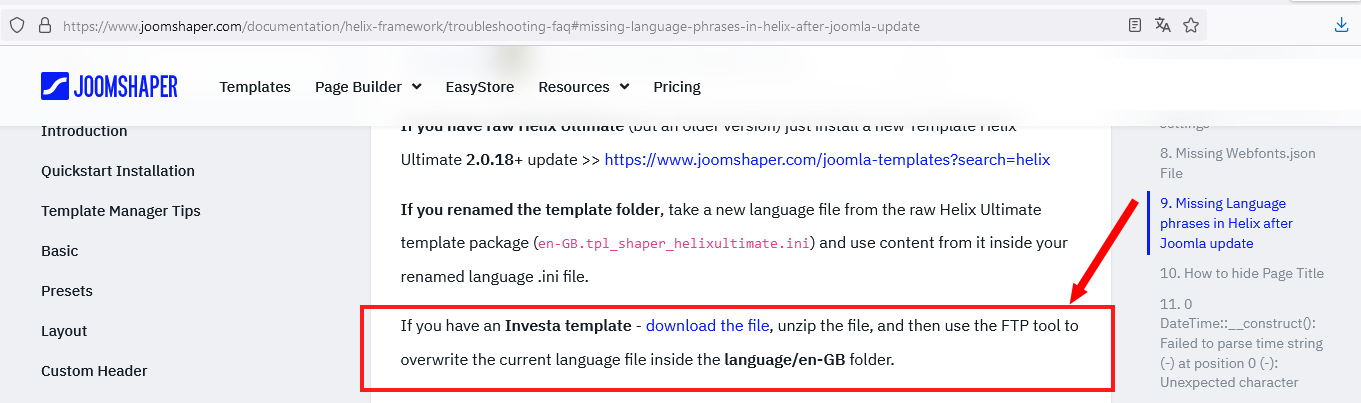The height and width of the screenshot is (403, 1361).
Task: Select Quickstart Installation in sidebar
Action: [118, 171]
